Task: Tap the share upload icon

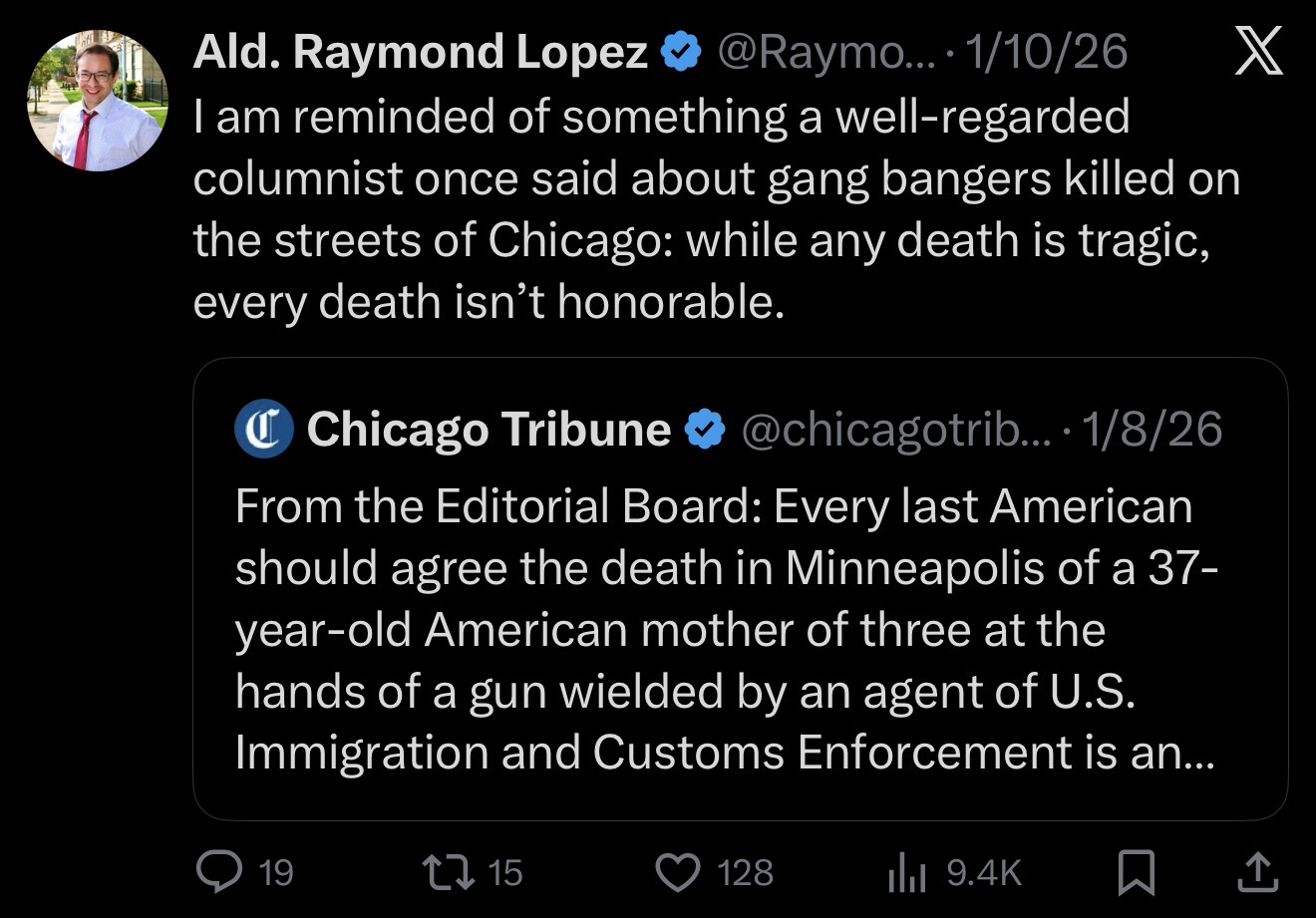Action: coord(1256,873)
